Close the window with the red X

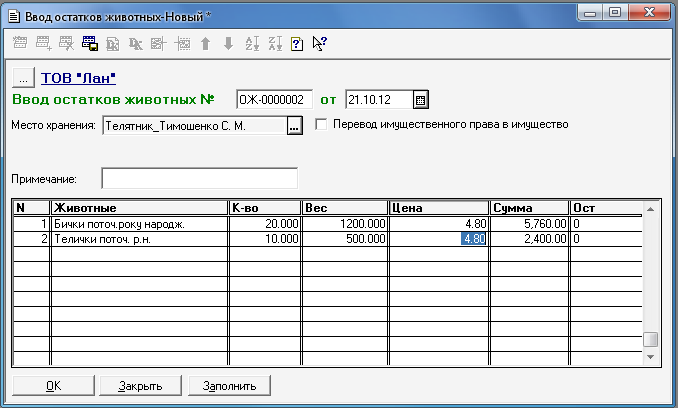point(649,13)
